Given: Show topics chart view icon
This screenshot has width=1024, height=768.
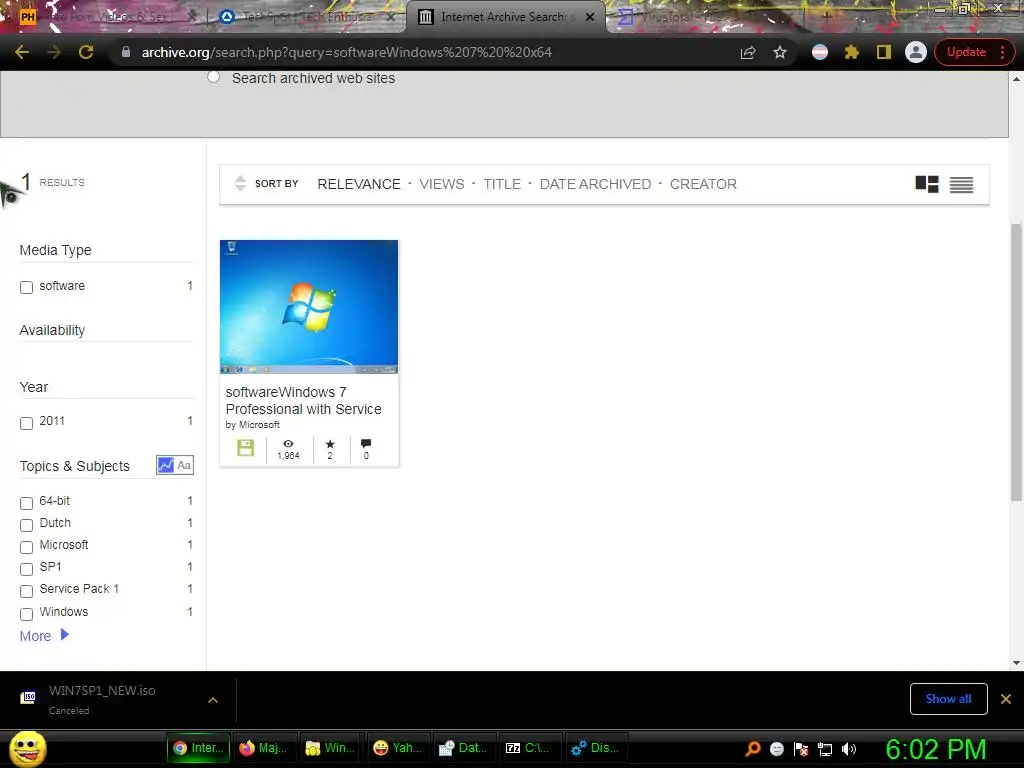Looking at the screenshot, I should tap(166, 465).
